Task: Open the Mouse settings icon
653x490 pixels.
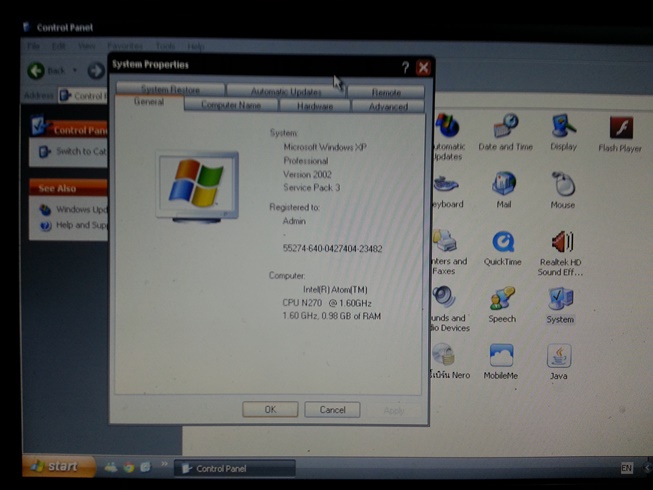Action: (x=563, y=185)
